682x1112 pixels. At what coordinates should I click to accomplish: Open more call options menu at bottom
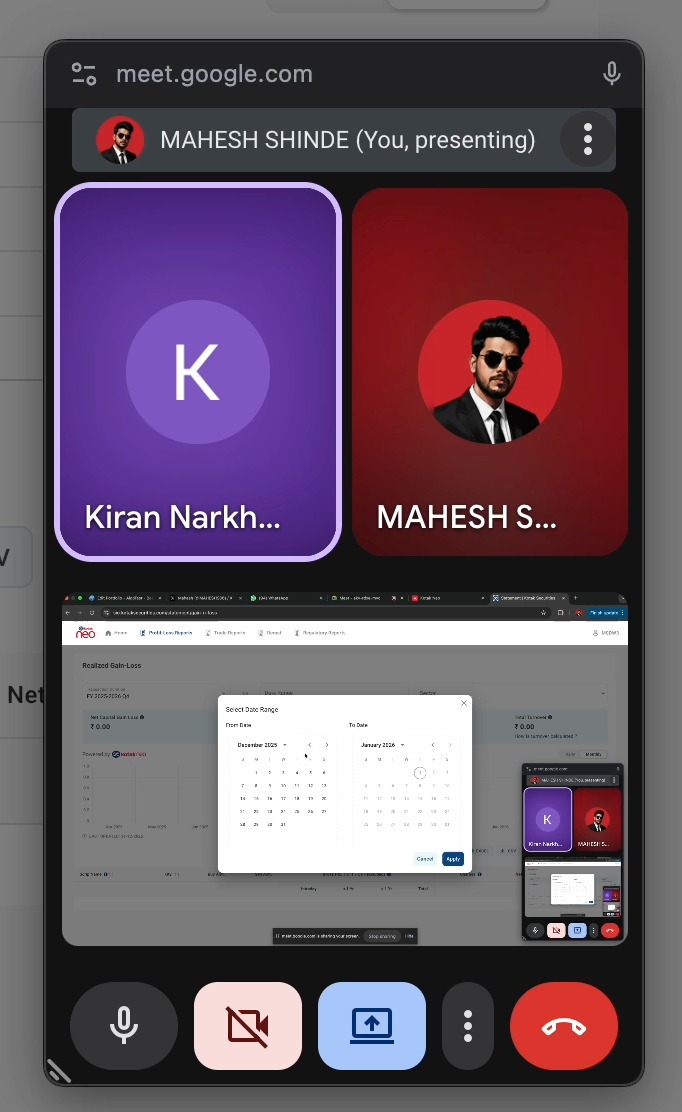[x=468, y=1025]
